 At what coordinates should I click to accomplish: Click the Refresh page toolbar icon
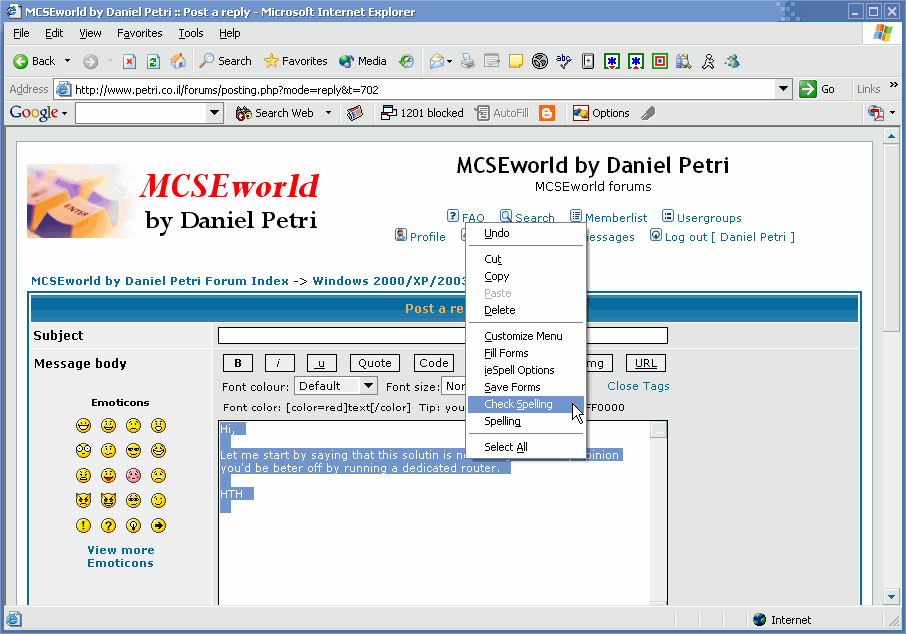coord(153,61)
